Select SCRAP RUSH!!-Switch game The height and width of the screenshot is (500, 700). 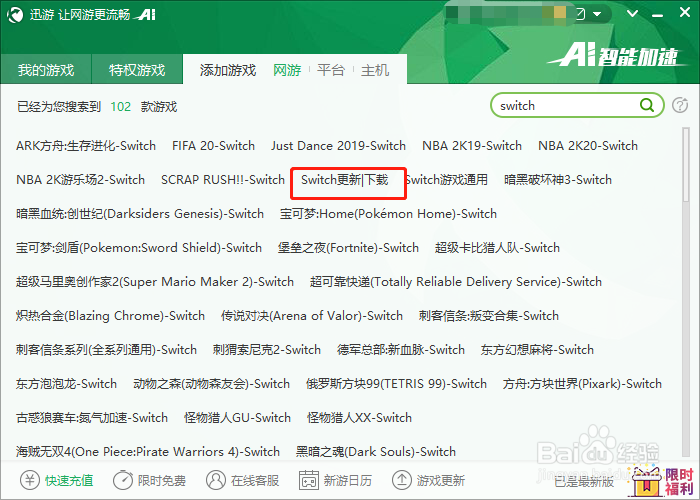tap(223, 179)
